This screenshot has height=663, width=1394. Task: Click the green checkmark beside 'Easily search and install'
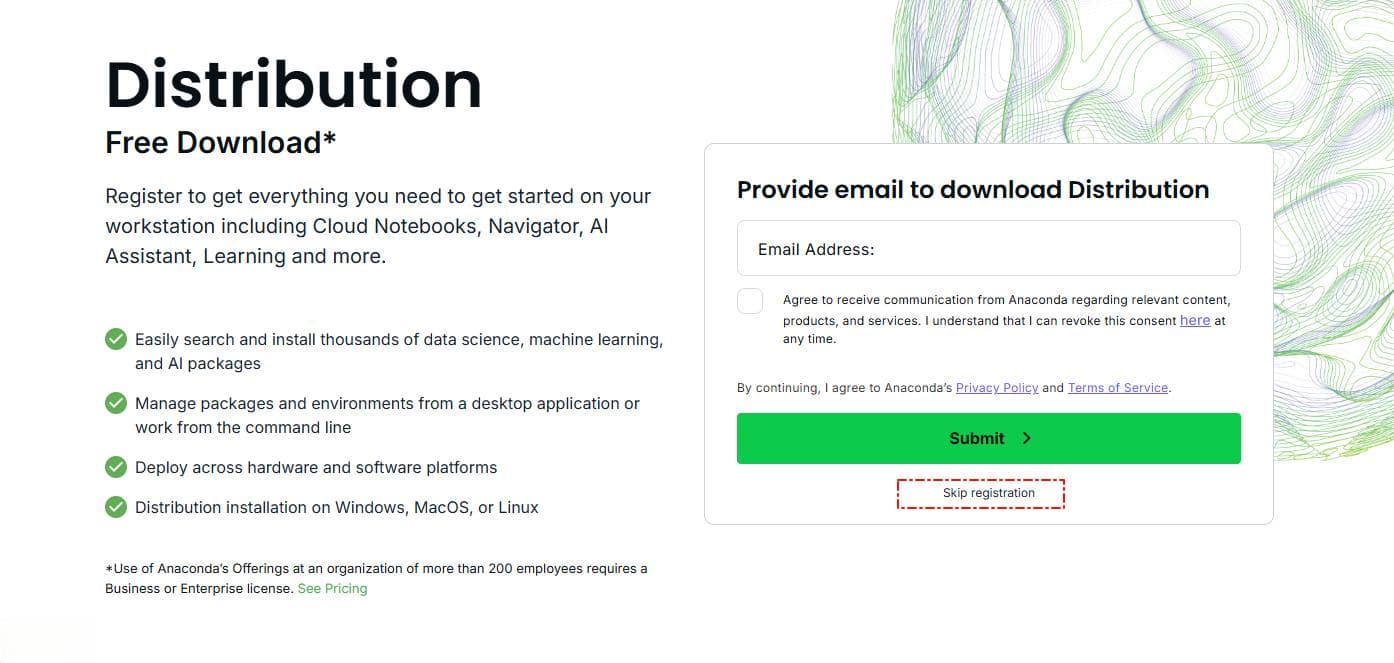(x=116, y=339)
